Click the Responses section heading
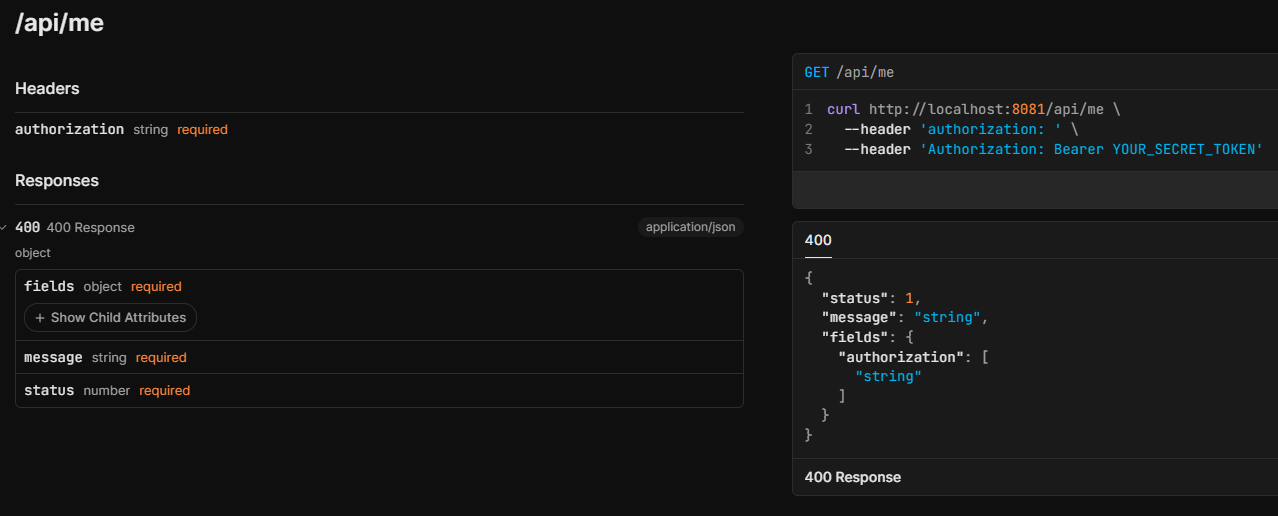 [57, 181]
